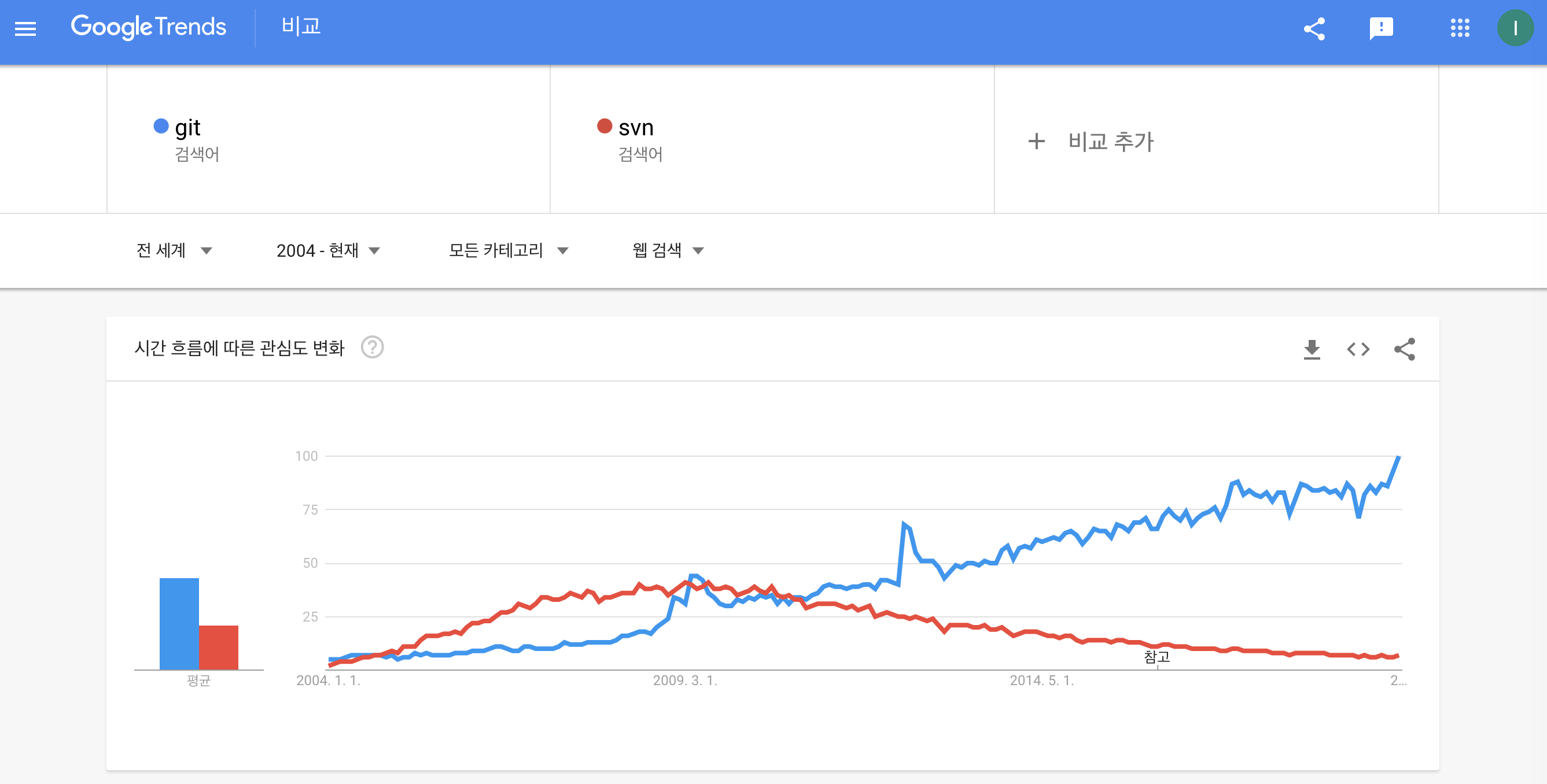The height and width of the screenshot is (784, 1547).
Task: Open the send feedback icon
Action: point(1380,28)
